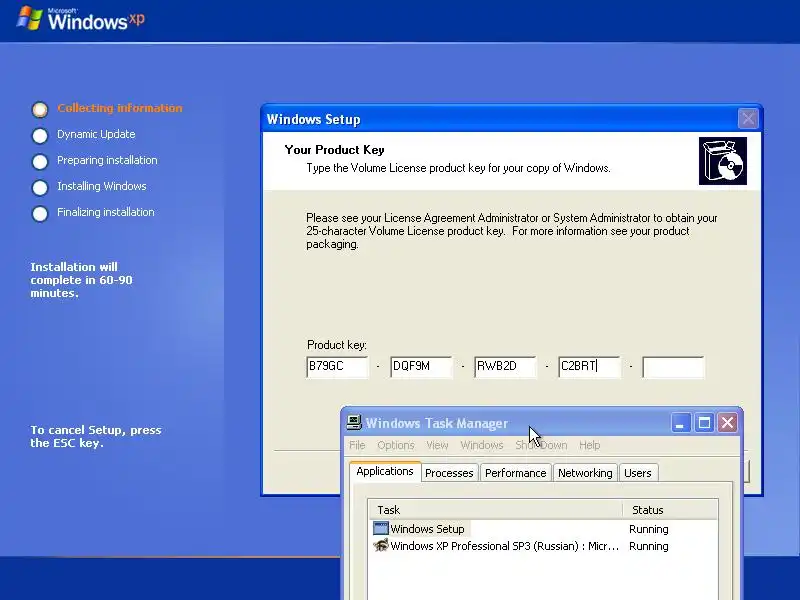The height and width of the screenshot is (600, 800).
Task: Click the Windows XP flag logo
Action: (29, 18)
